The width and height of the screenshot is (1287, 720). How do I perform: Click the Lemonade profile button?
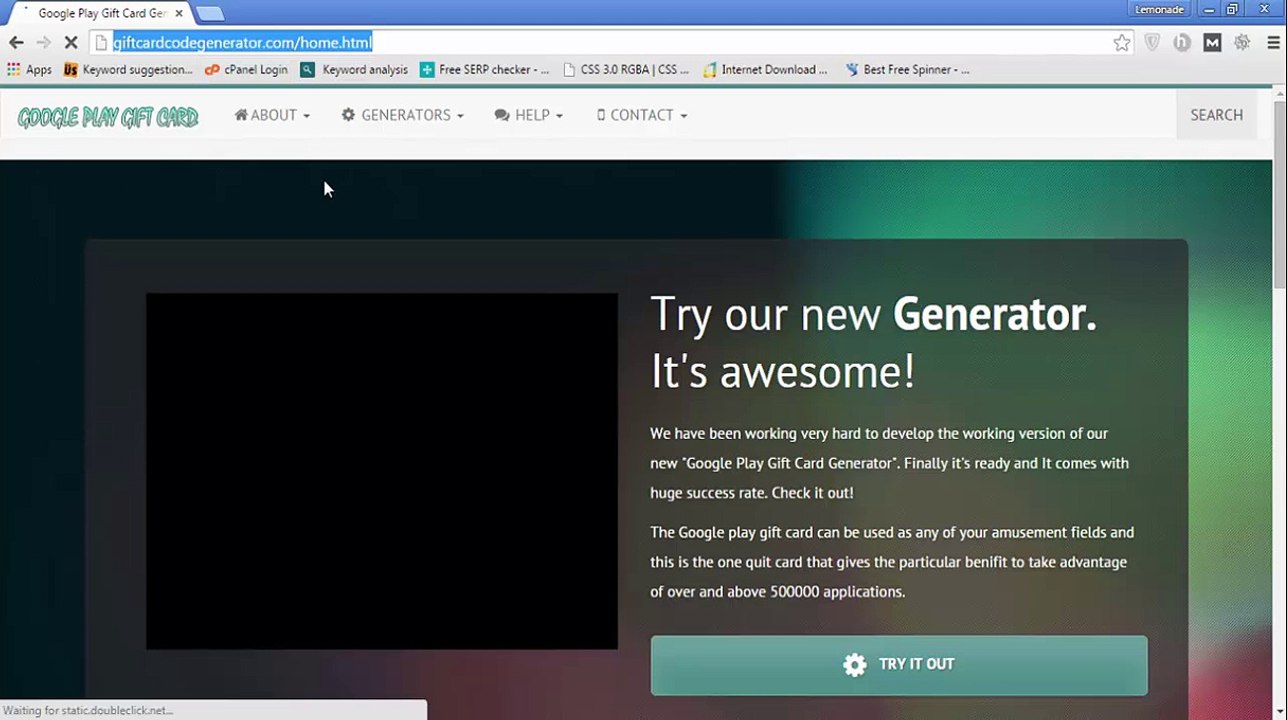[1159, 9]
